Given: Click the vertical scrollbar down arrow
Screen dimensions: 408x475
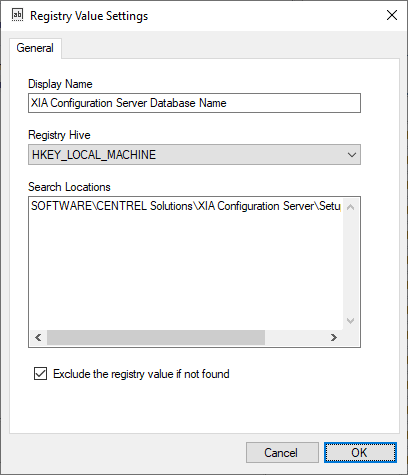Looking at the screenshot, I should click(350, 321).
